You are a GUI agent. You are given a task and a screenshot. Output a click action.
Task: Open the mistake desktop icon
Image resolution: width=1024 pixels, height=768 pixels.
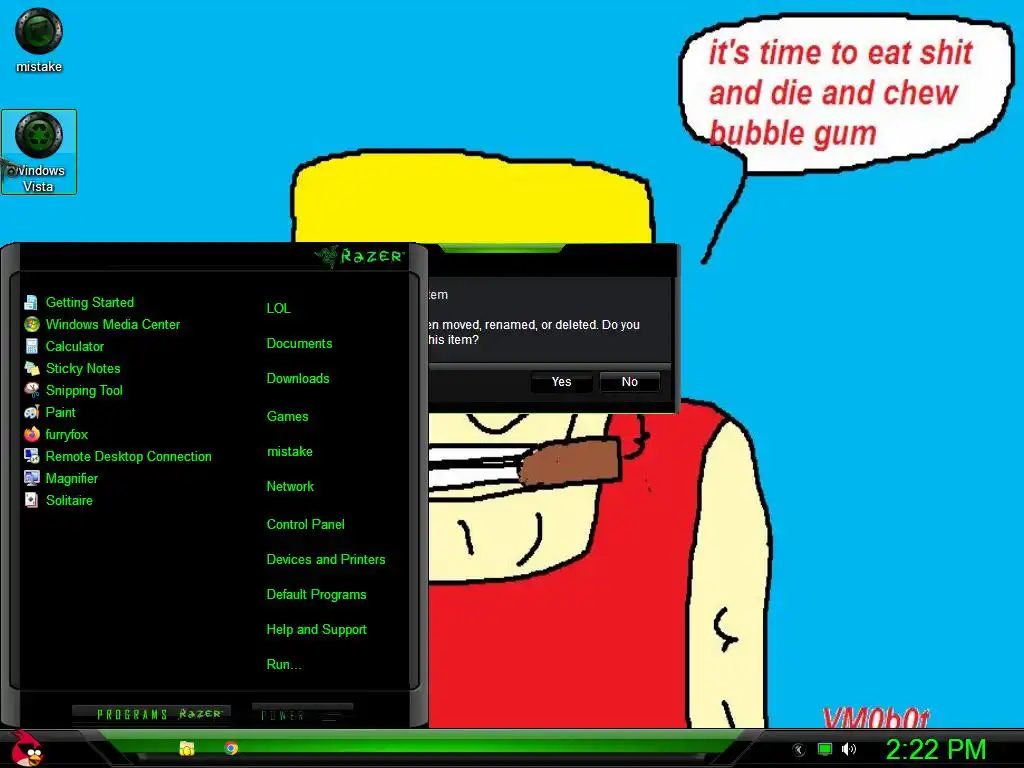pos(39,40)
